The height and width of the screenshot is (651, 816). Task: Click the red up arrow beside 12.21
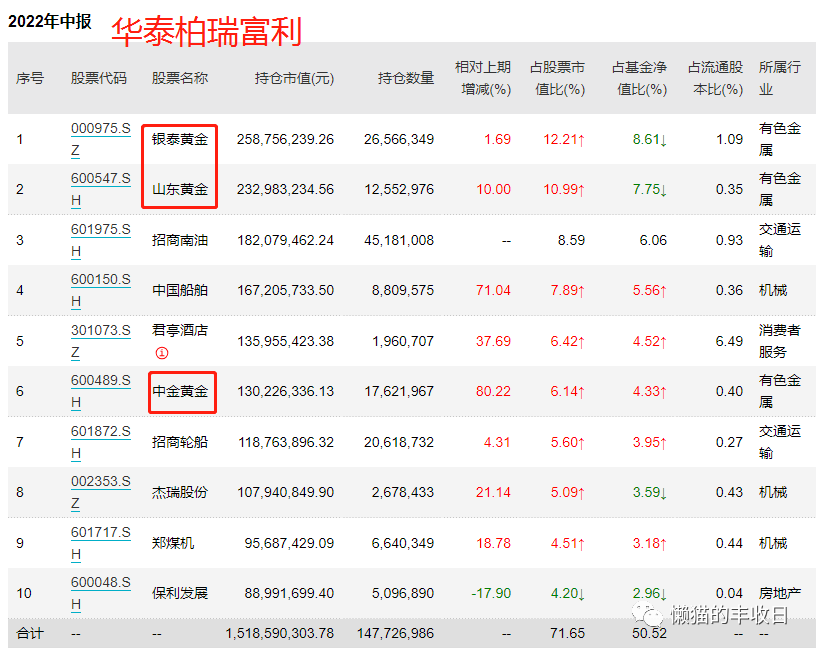click(x=583, y=139)
